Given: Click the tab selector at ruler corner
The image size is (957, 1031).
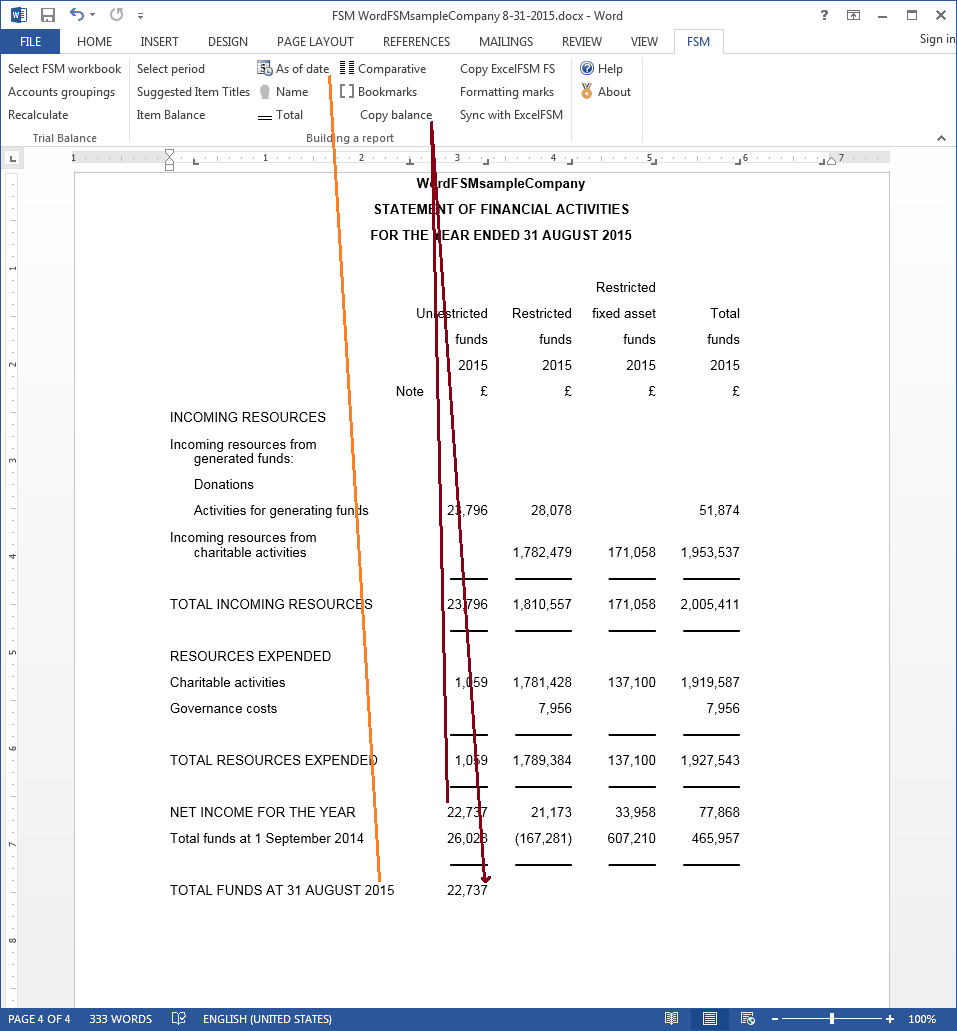Looking at the screenshot, I should [12, 158].
